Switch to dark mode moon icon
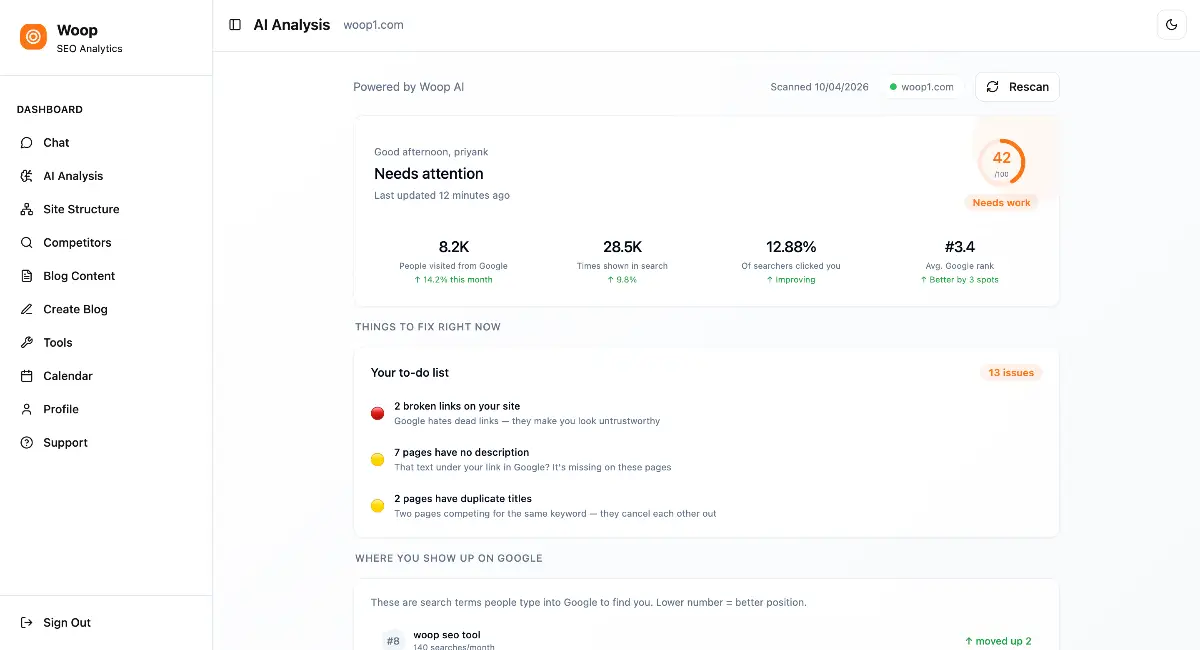Viewport: 1200px width, 650px height. coord(1171,25)
